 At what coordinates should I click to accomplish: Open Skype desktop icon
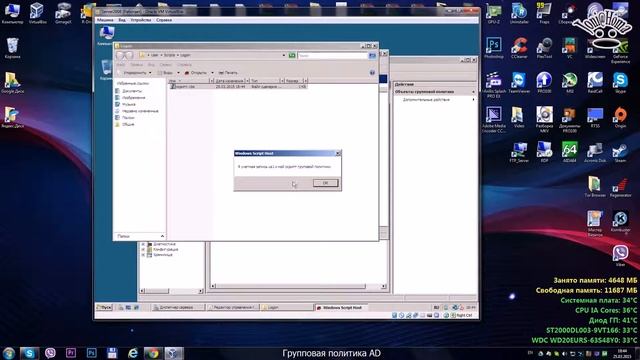coord(620,82)
